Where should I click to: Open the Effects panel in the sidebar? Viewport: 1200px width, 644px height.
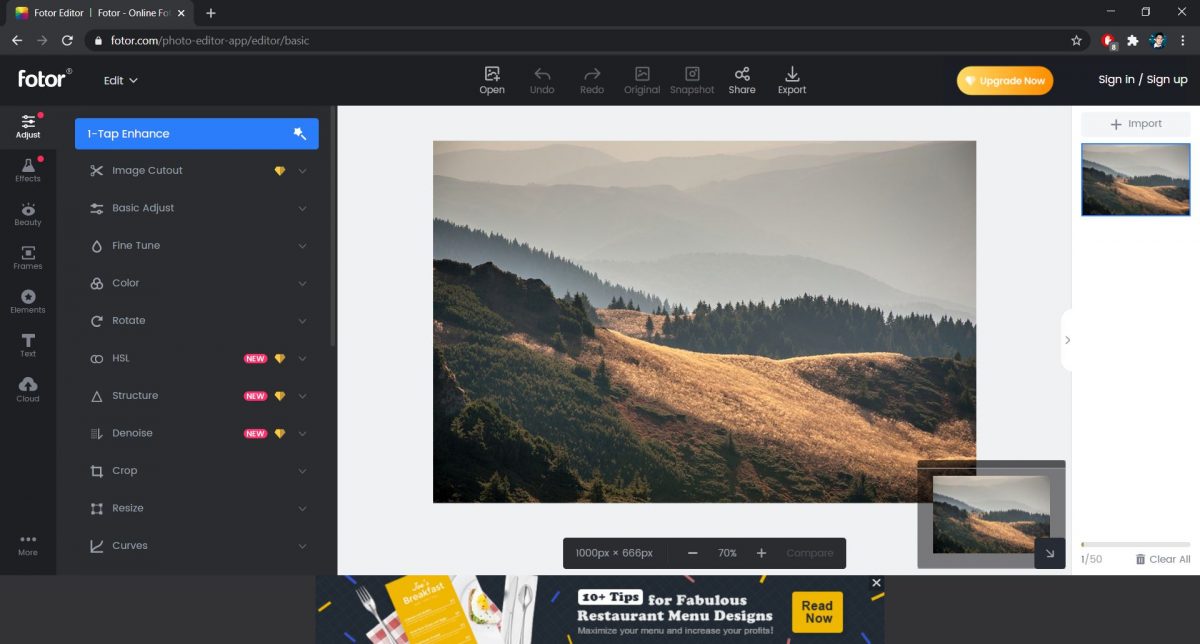pyautogui.click(x=28, y=170)
